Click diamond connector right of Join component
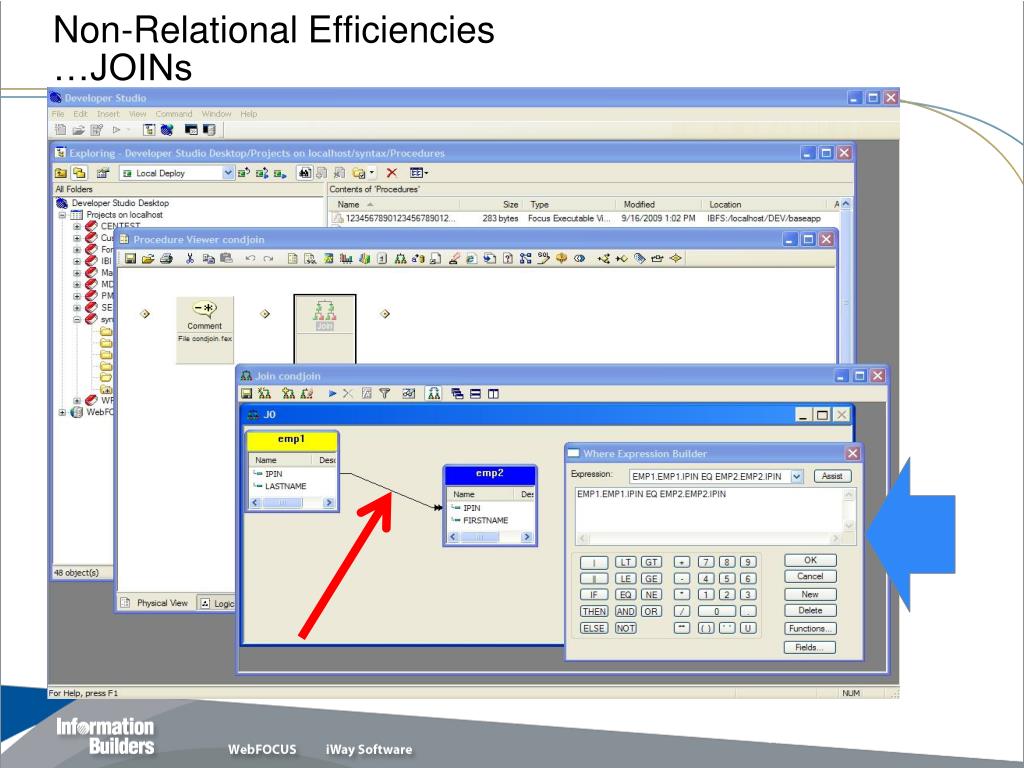The width and height of the screenshot is (1024, 768). (385, 314)
